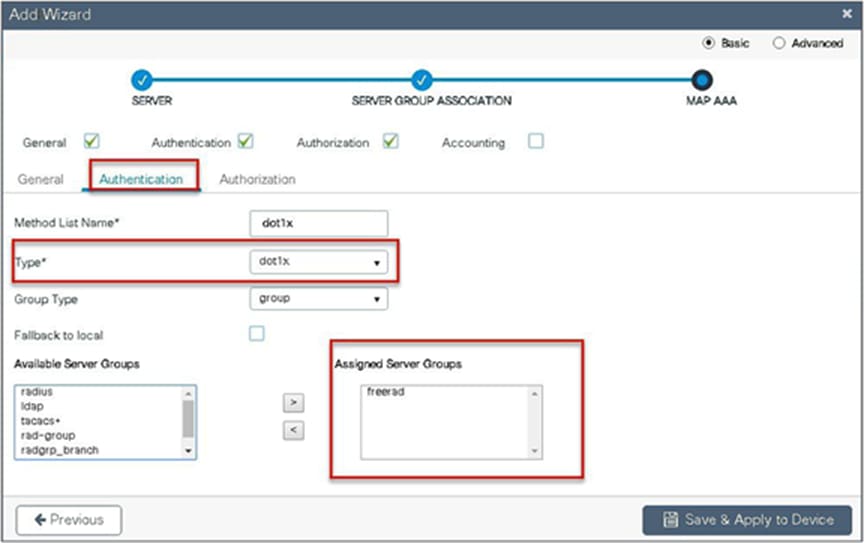This screenshot has width=864, height=543.
Task: Select the Basic radio button
Action: click(709, 43)
